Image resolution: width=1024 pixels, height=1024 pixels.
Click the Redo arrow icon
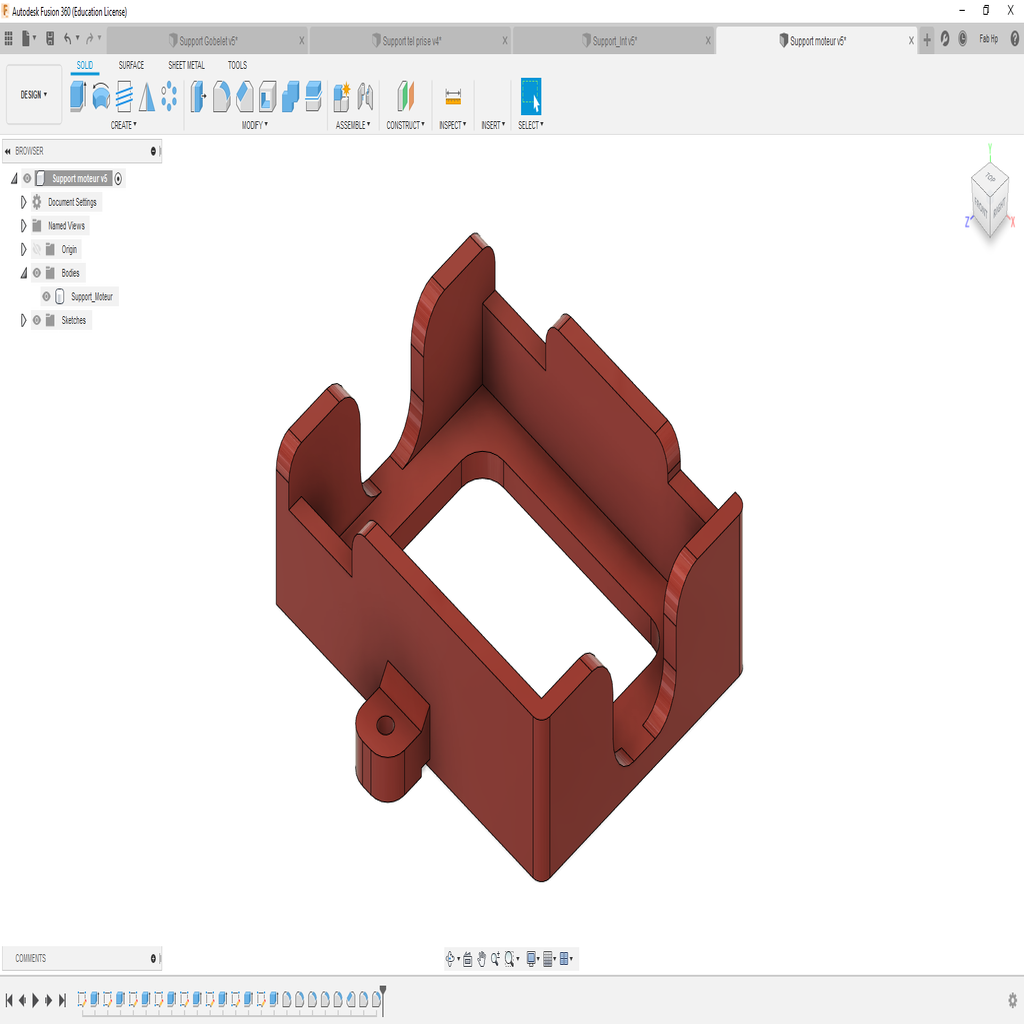click(x=90, y=39)
